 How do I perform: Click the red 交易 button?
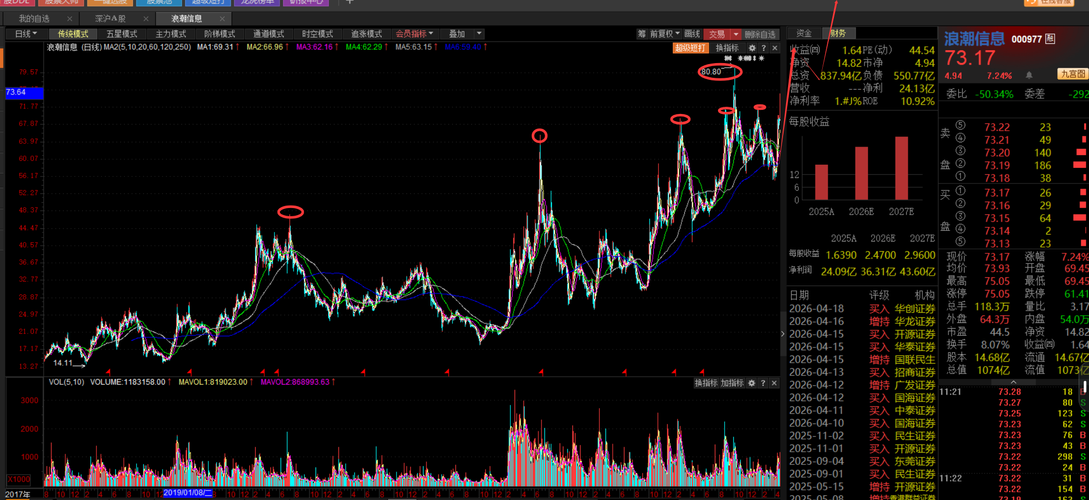(716, 33)
